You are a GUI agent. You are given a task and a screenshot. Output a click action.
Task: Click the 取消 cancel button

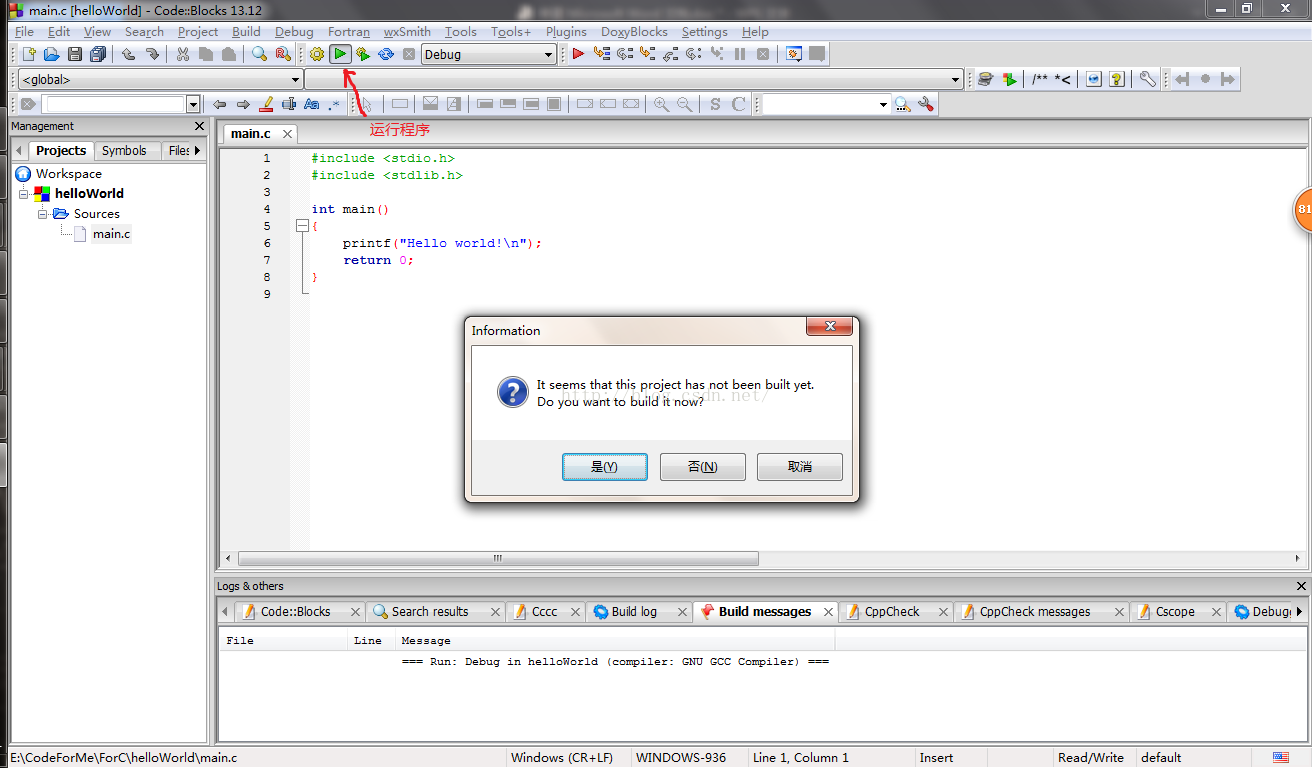click(800, 467)
